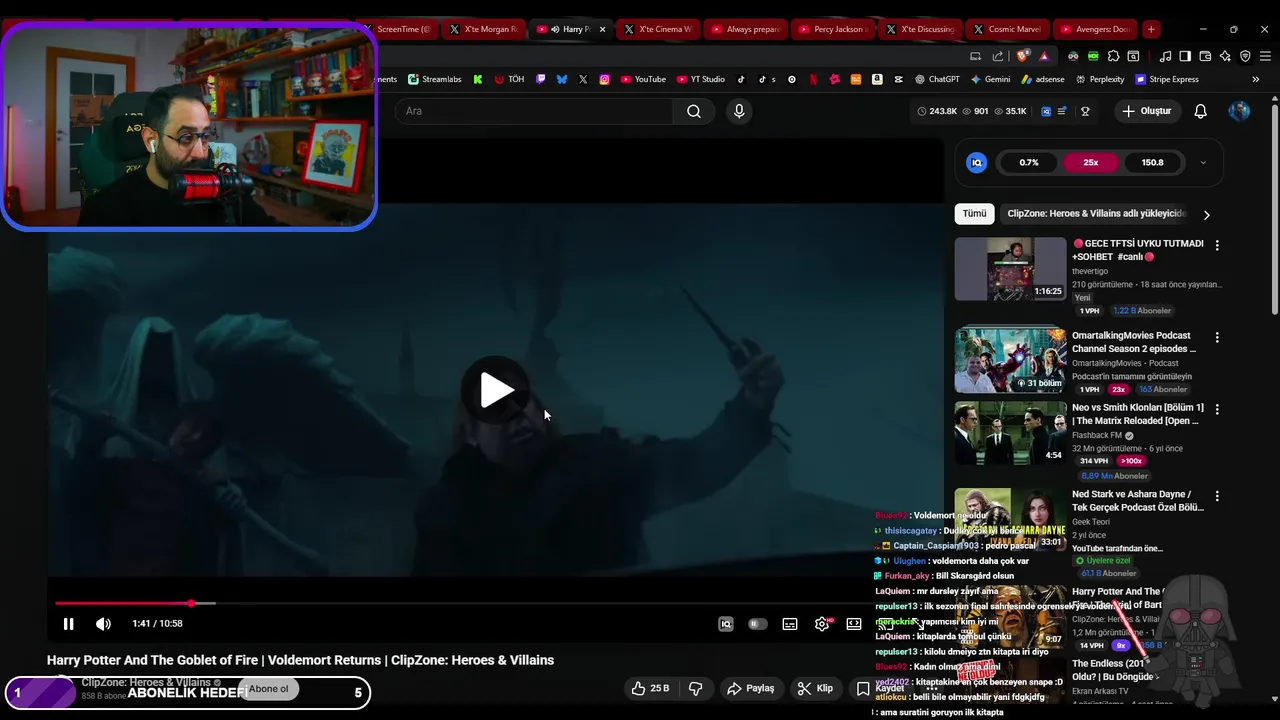Switch to the Avengers: Doom browser tab

point(1094,29)
